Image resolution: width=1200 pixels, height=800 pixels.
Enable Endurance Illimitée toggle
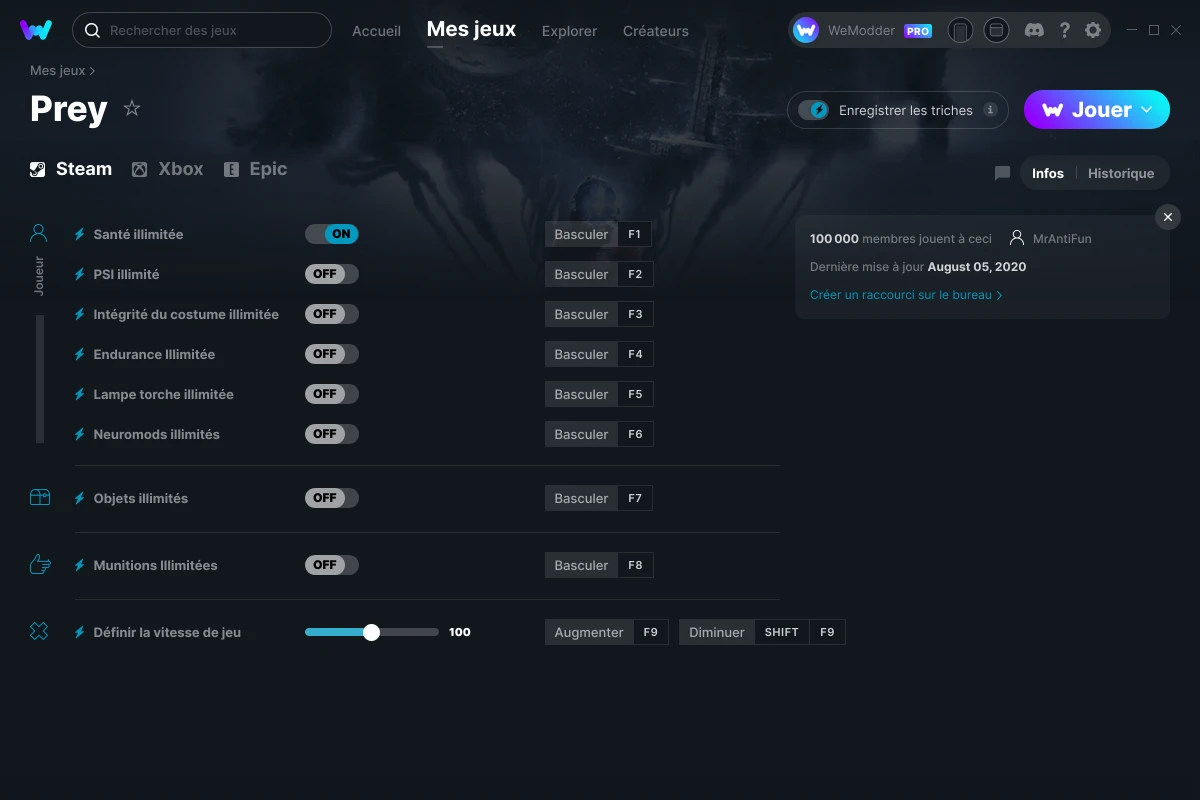point(332,354)
